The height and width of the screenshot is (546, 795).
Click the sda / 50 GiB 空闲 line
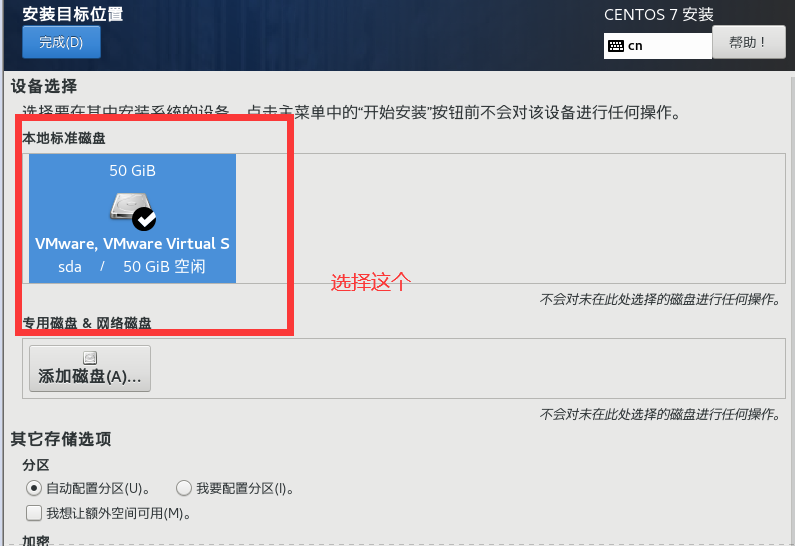132,267
